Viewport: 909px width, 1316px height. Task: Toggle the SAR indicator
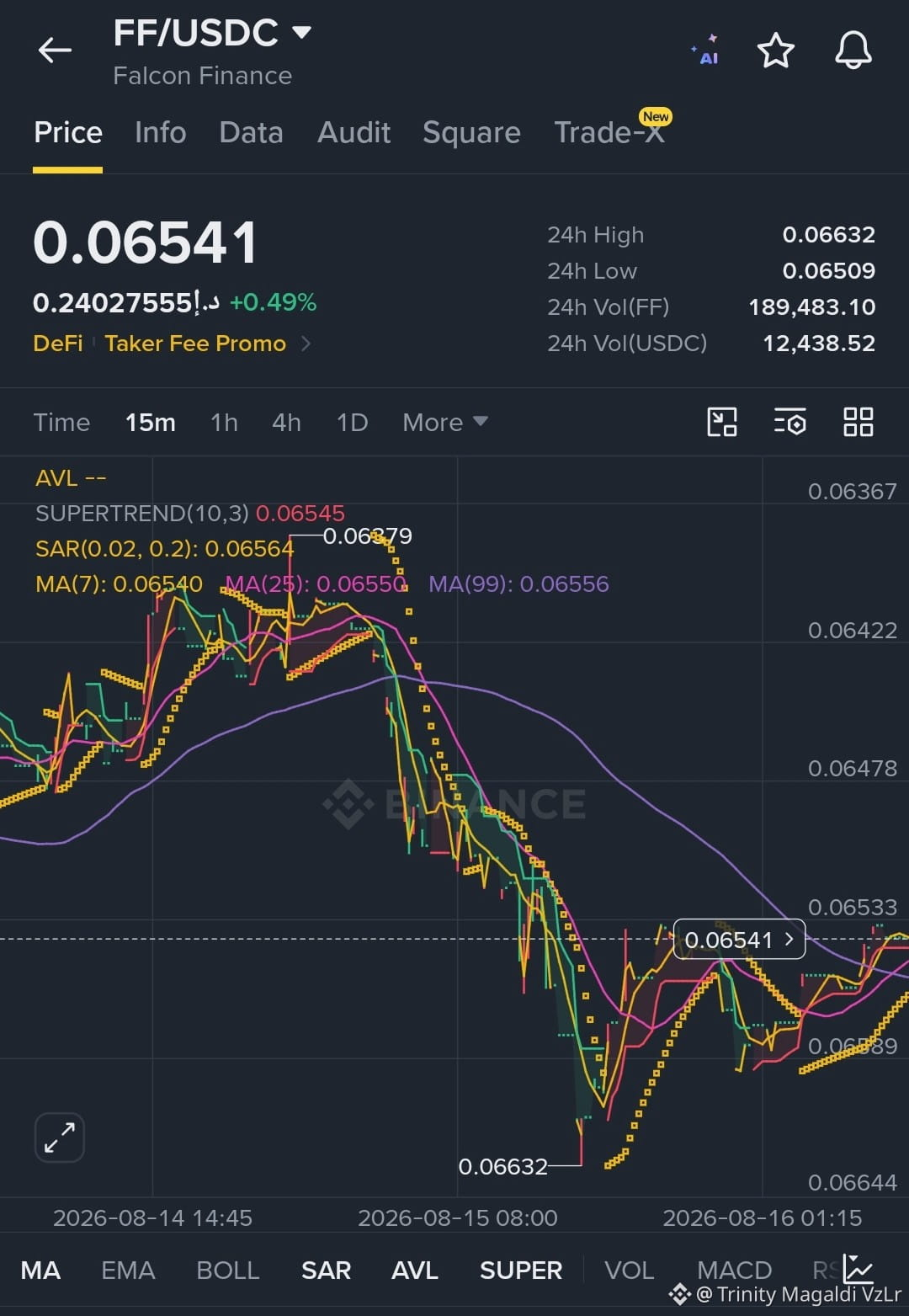tap(326, 1270)
